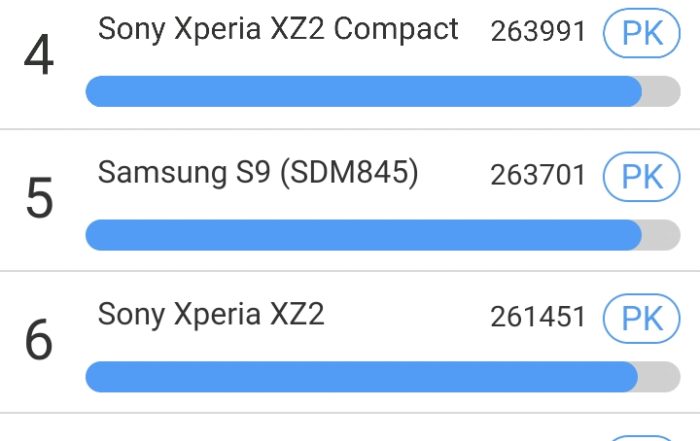Click the separator line above the Samsung S9 row

(350, 129)
